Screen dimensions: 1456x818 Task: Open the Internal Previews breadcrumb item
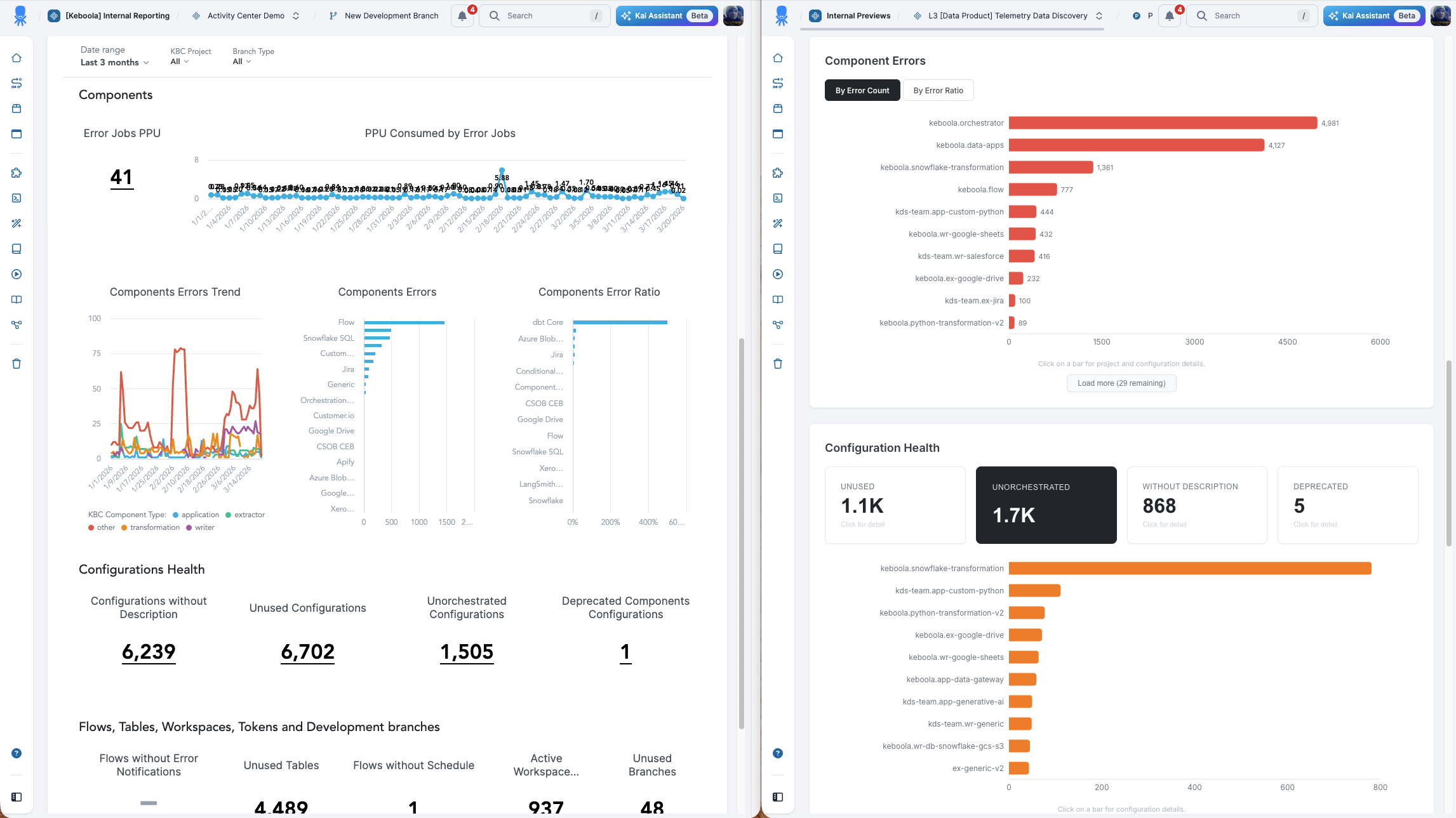tap(858, 16)
